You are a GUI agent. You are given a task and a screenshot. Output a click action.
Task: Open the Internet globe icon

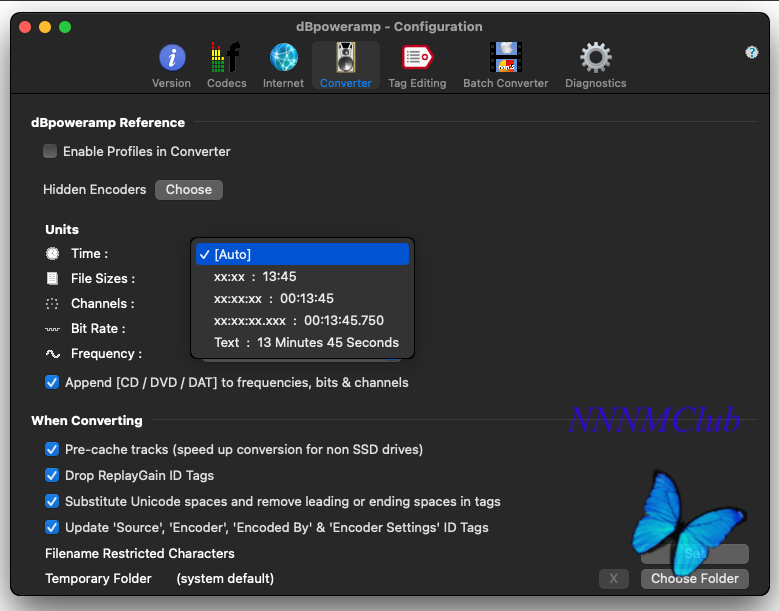284,57
